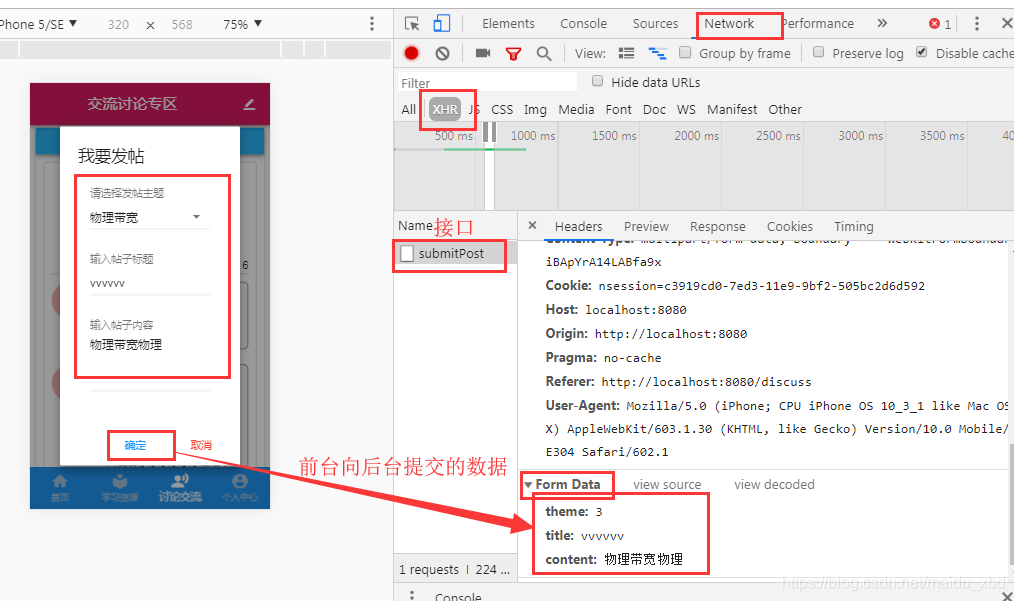
Task: Select the Cookies detail tab
Action: coord(790,226)
